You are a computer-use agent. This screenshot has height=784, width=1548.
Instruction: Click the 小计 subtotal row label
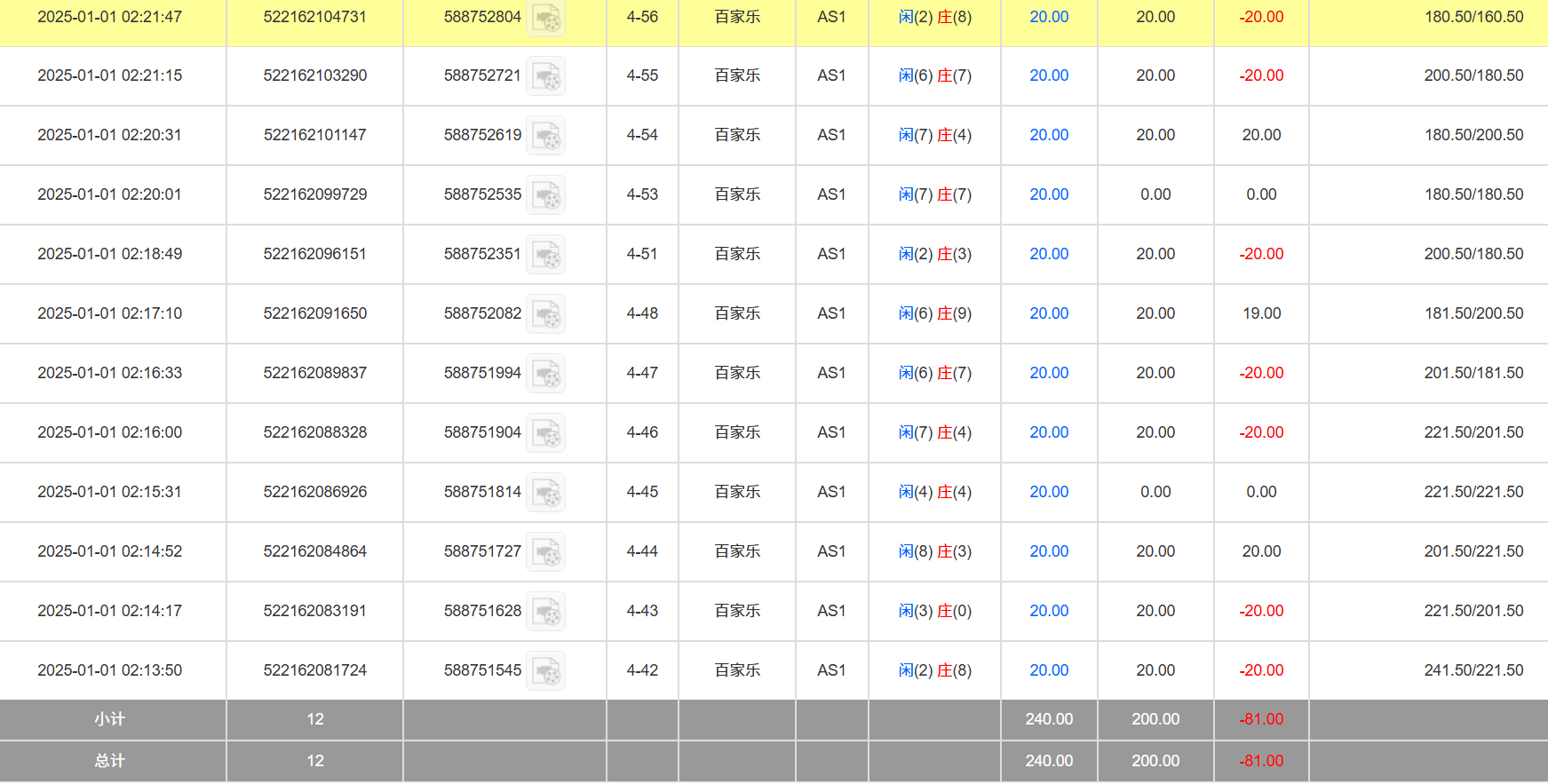pos(110,719)
